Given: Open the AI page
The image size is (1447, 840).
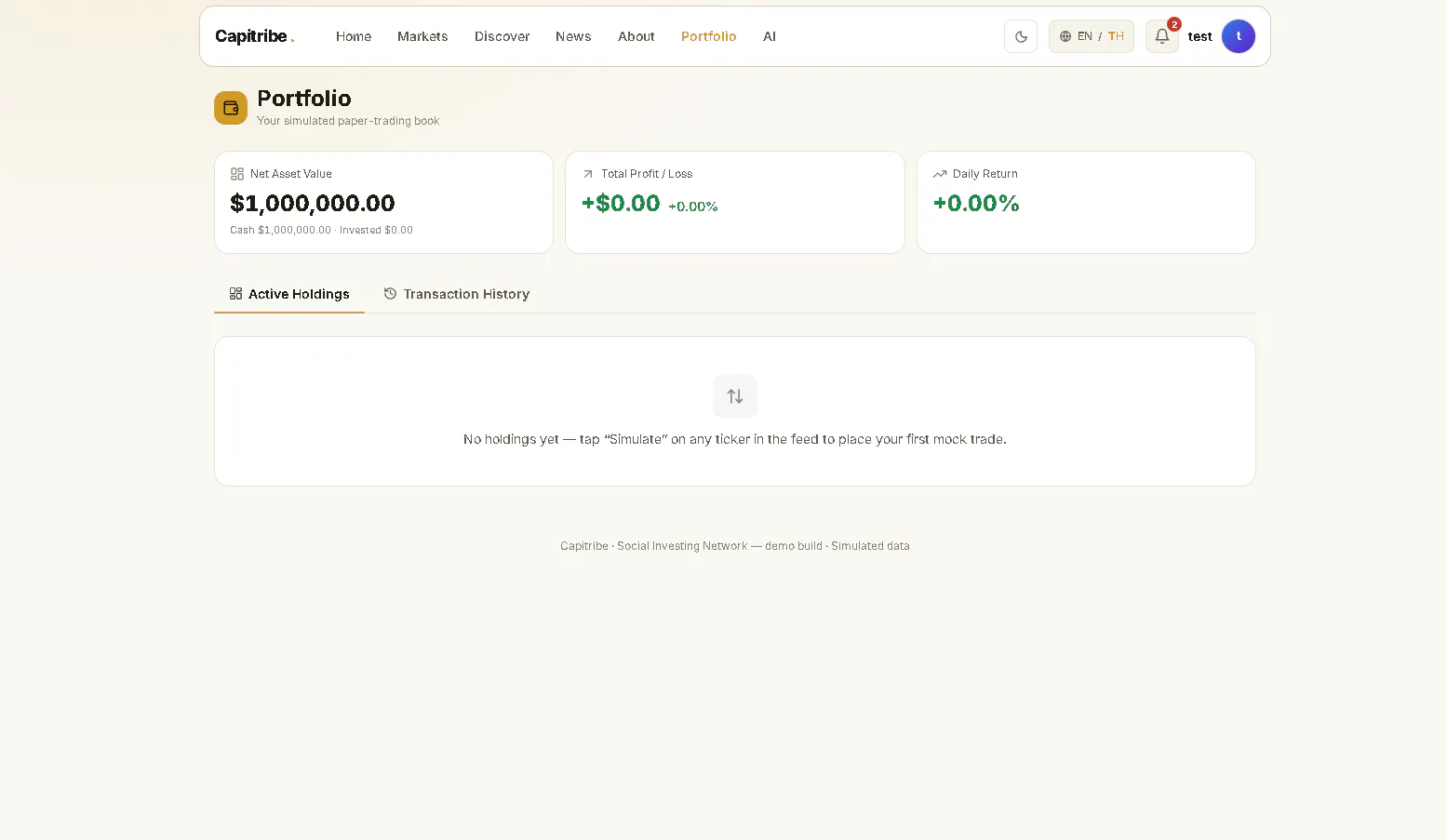Looking at the screenshot, I should pos(770,36).
